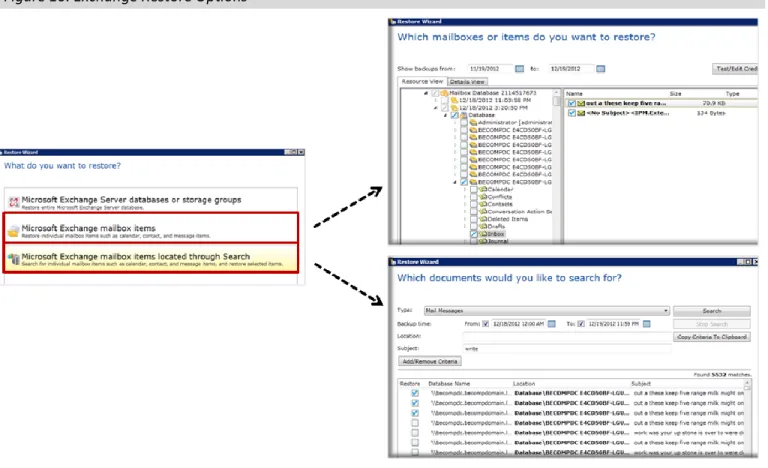This screenshot has height=468, width=768.
Task: Open calendar picker for Show backups to date
Action: pyautogui.click(x=600, y=69)
